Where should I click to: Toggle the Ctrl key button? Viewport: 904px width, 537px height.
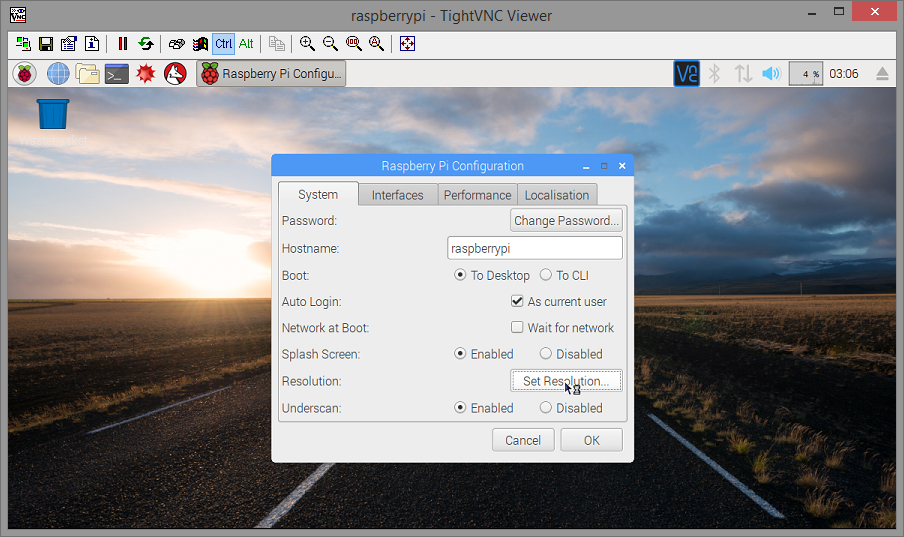(223, 44)
